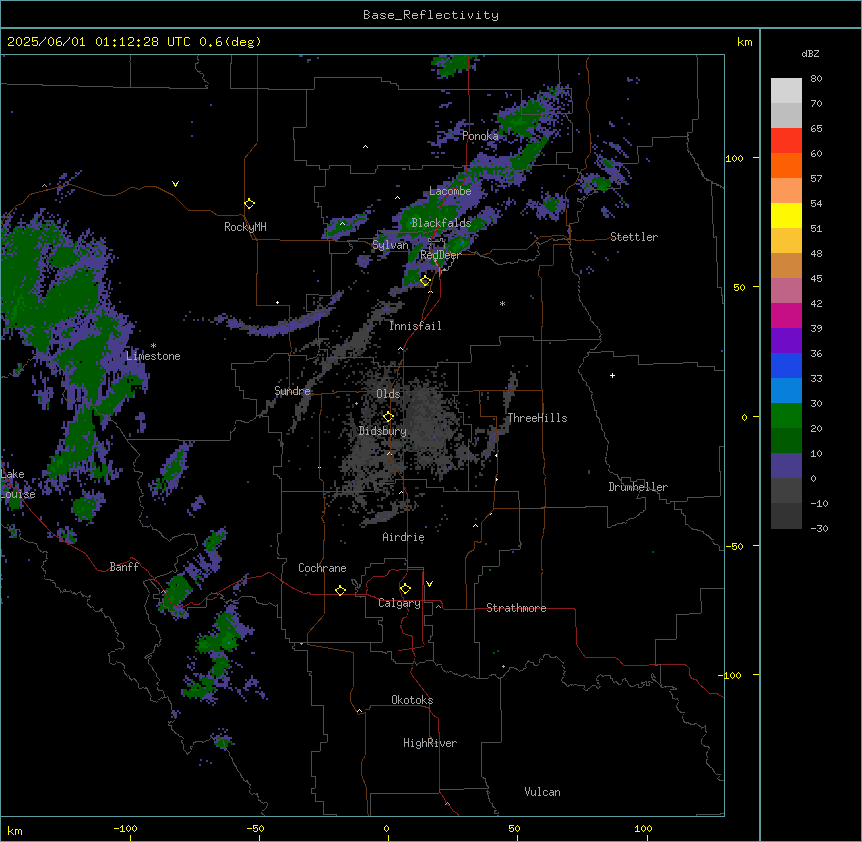This screenshot has height=842, width=862.
Task: Select the orange 57-60 dBZ swatch
Action: 786,165
